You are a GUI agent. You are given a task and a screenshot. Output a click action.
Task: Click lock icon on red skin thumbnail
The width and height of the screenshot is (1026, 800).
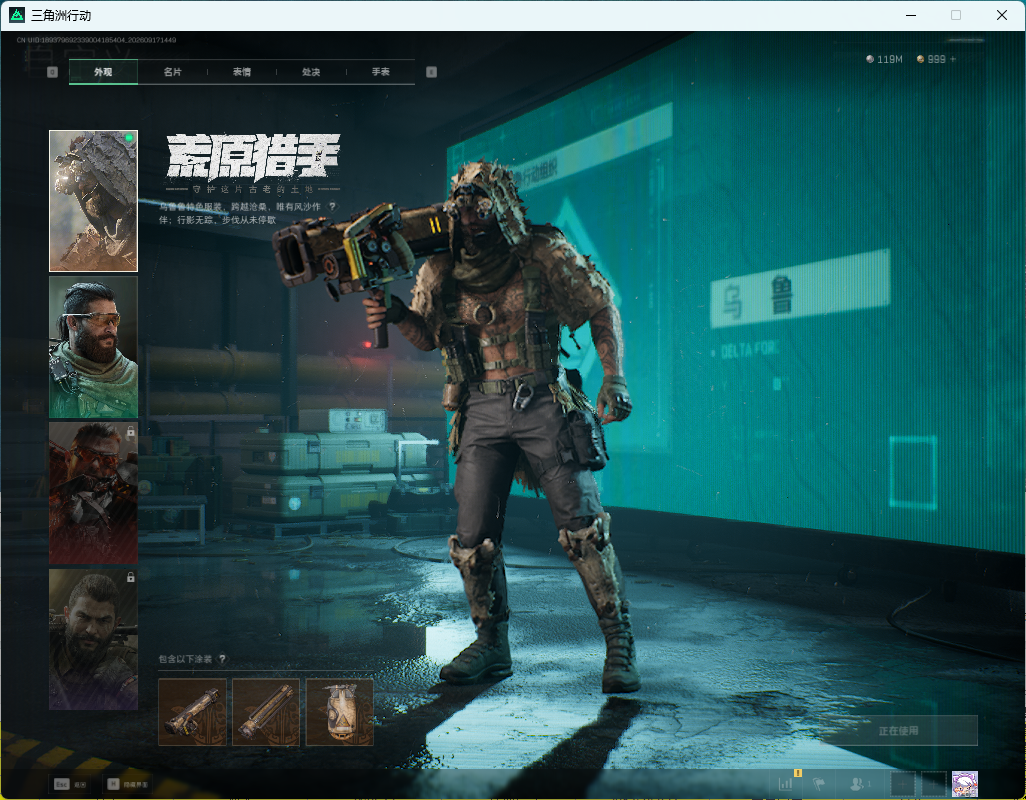(130, 432)
